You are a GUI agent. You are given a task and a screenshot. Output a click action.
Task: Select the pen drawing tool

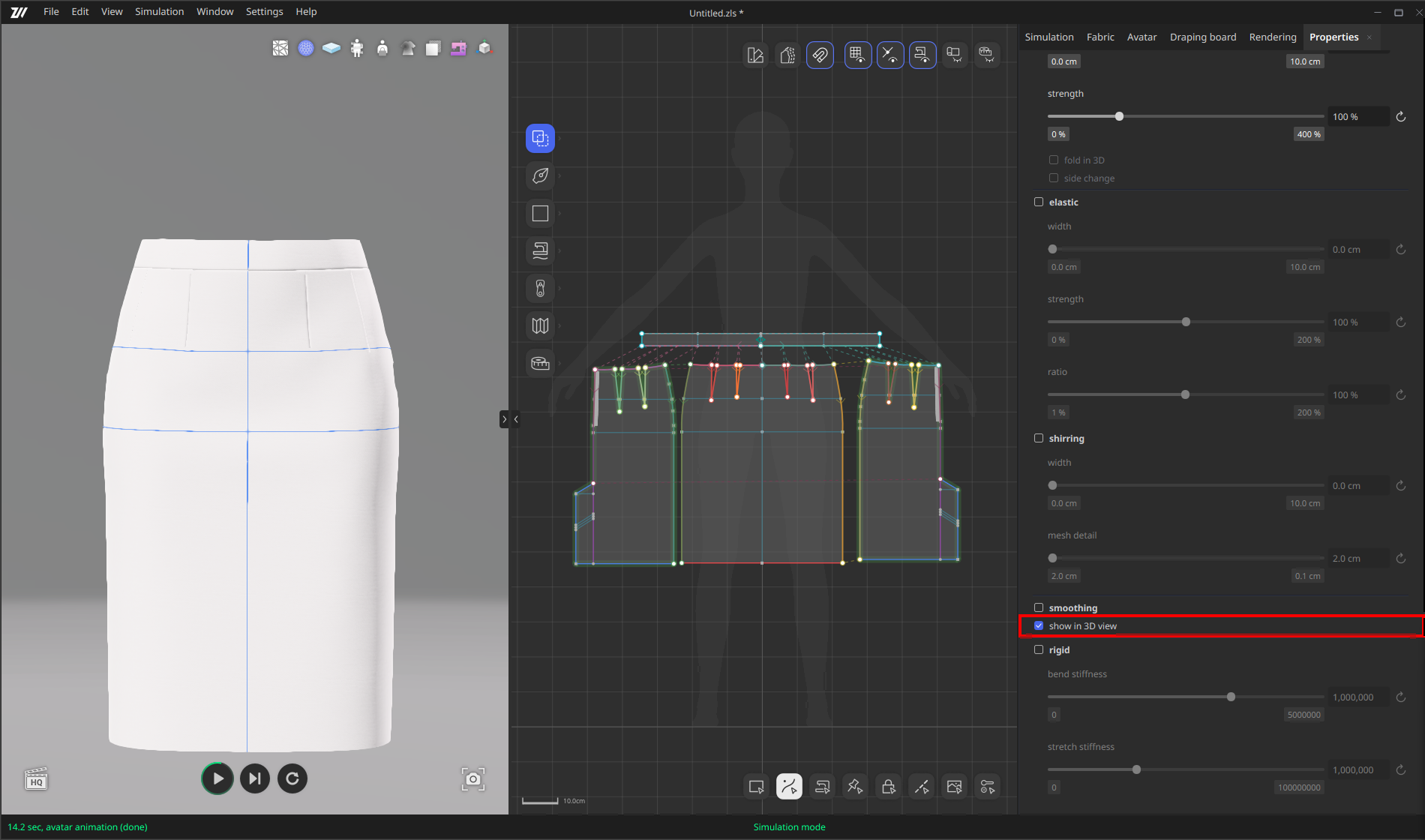(x=540, y=176)
